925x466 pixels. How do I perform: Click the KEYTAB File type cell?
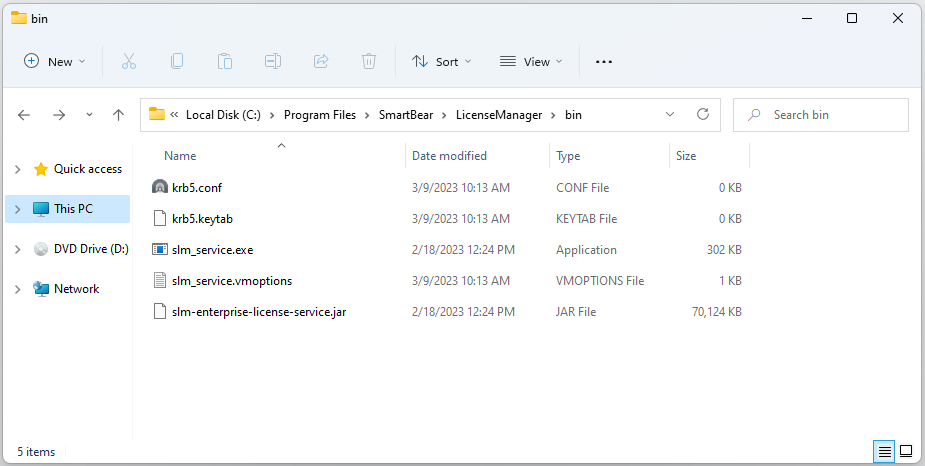586,219
